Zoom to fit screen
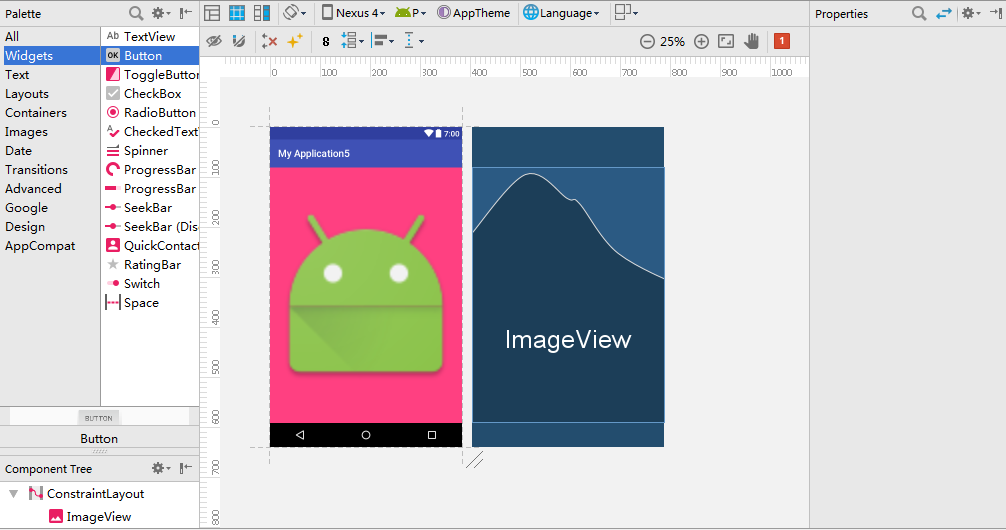The width and height of the screenshot is (1006, 530). 726,42
